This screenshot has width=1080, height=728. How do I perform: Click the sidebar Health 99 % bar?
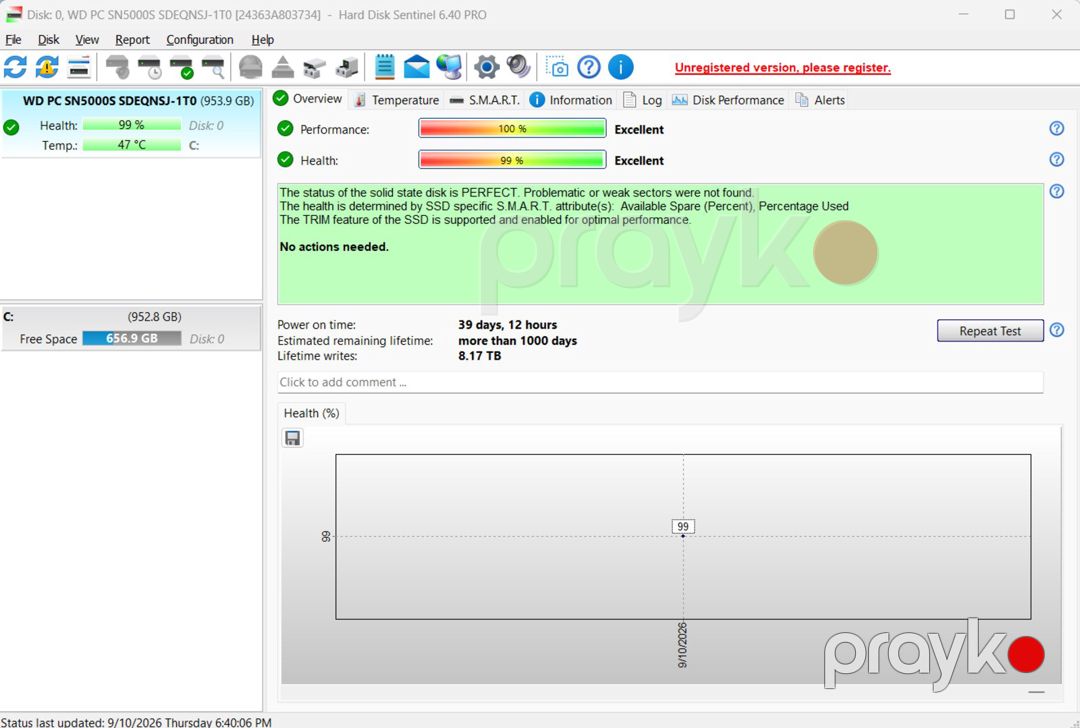(132, 125)
